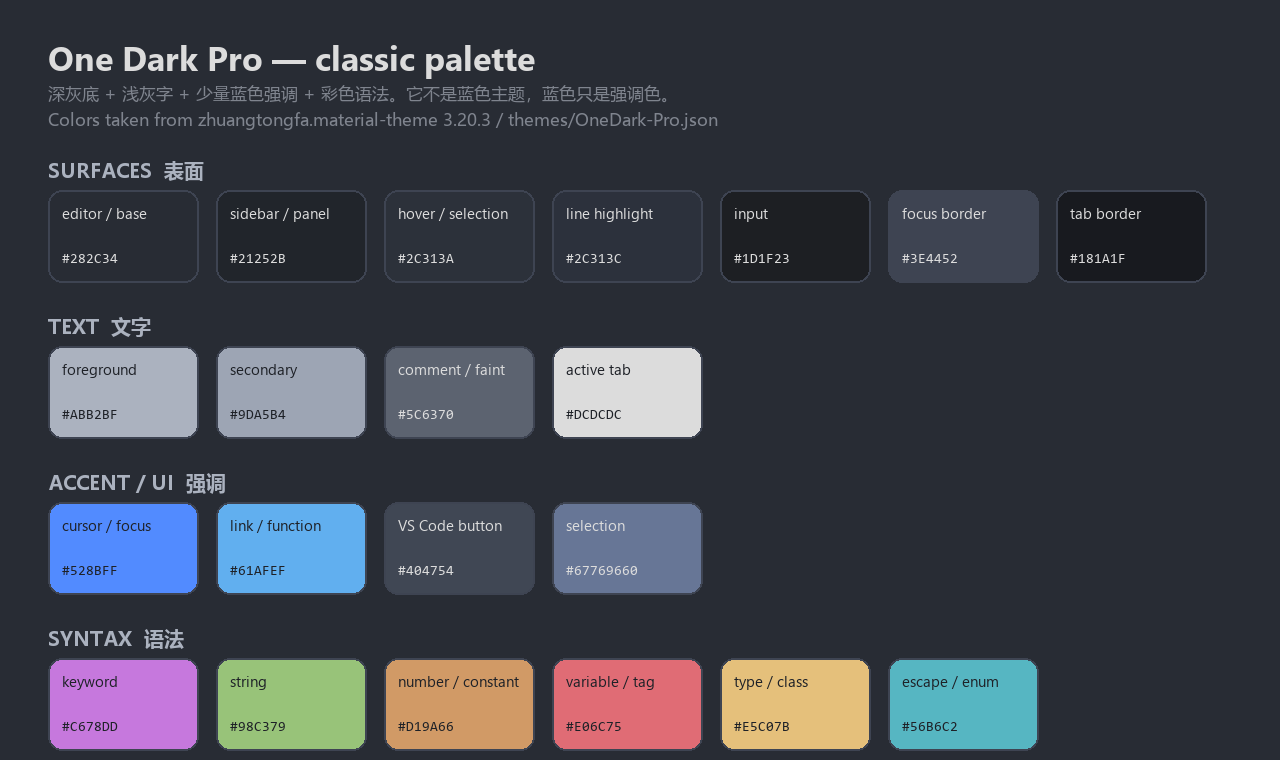This screenshot has height=760, width=1280.
Task: Select the secondary text swatch #9DA5B4
Action: pyautogui.click(x=291, y=392)
